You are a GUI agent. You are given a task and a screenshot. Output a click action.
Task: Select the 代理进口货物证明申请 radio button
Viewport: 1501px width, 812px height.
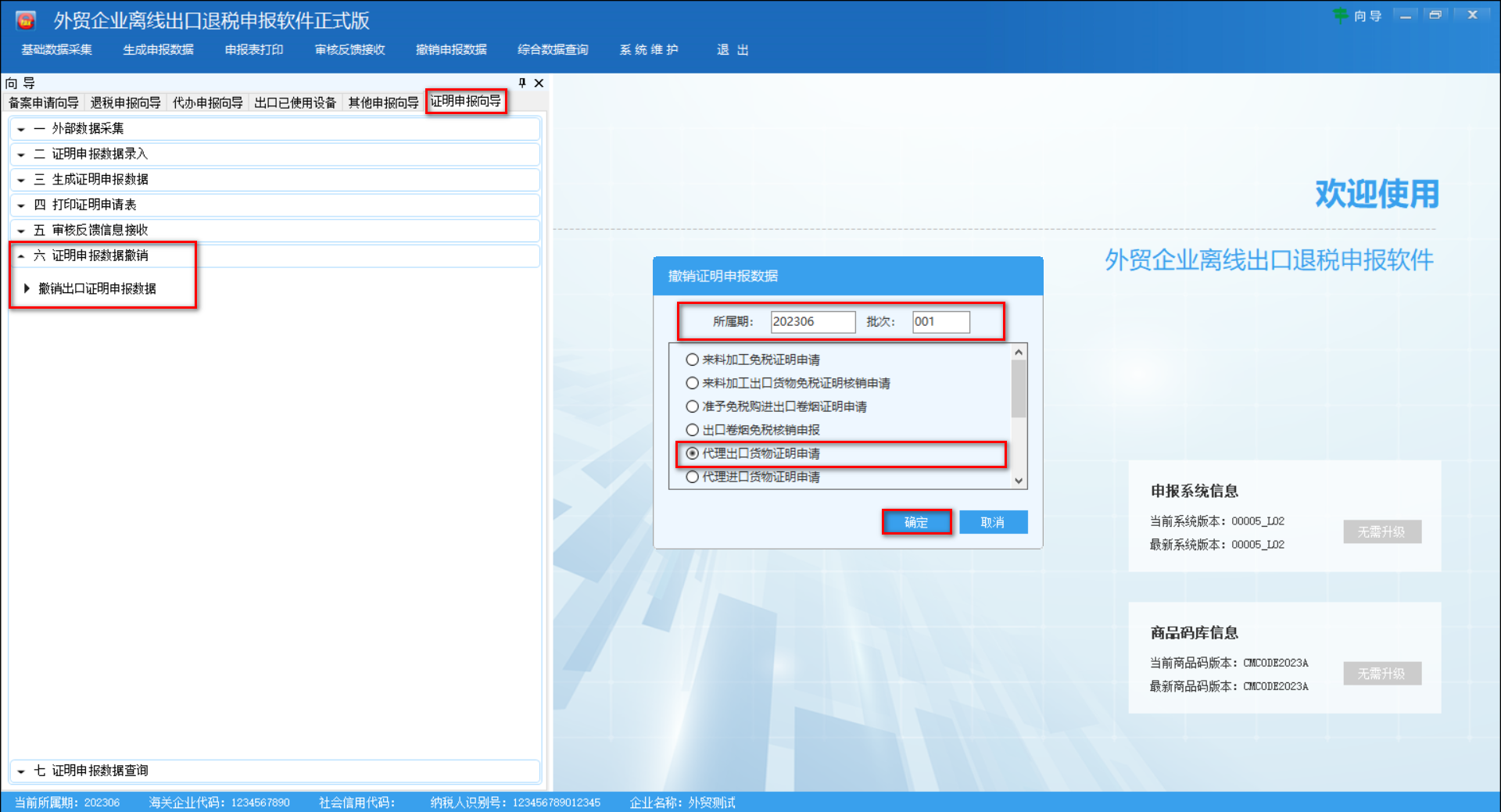(x=693, y=477)
